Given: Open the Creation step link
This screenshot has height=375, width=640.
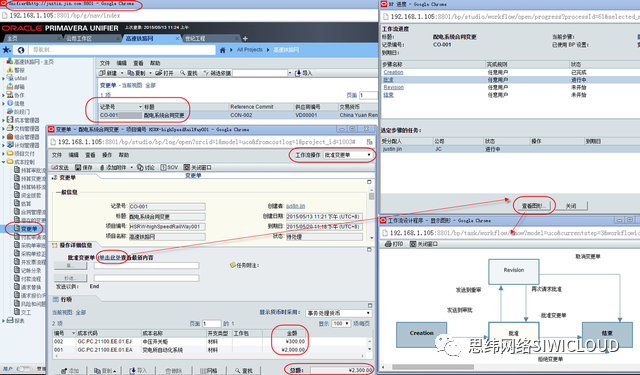Looking at the screenshot, I should 393,72.
